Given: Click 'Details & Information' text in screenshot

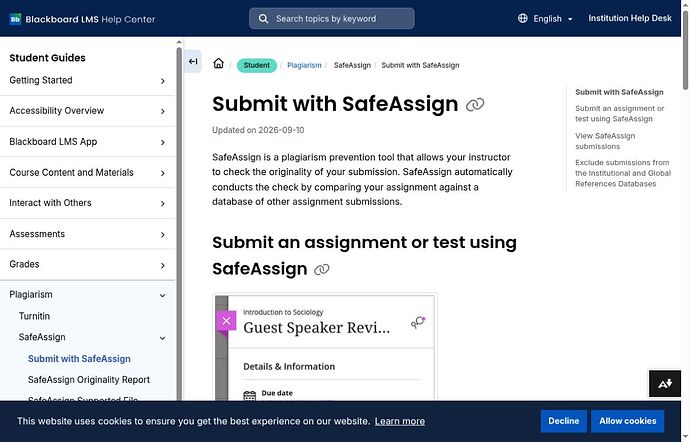Looking at the screenshot, I should (289, 366).
